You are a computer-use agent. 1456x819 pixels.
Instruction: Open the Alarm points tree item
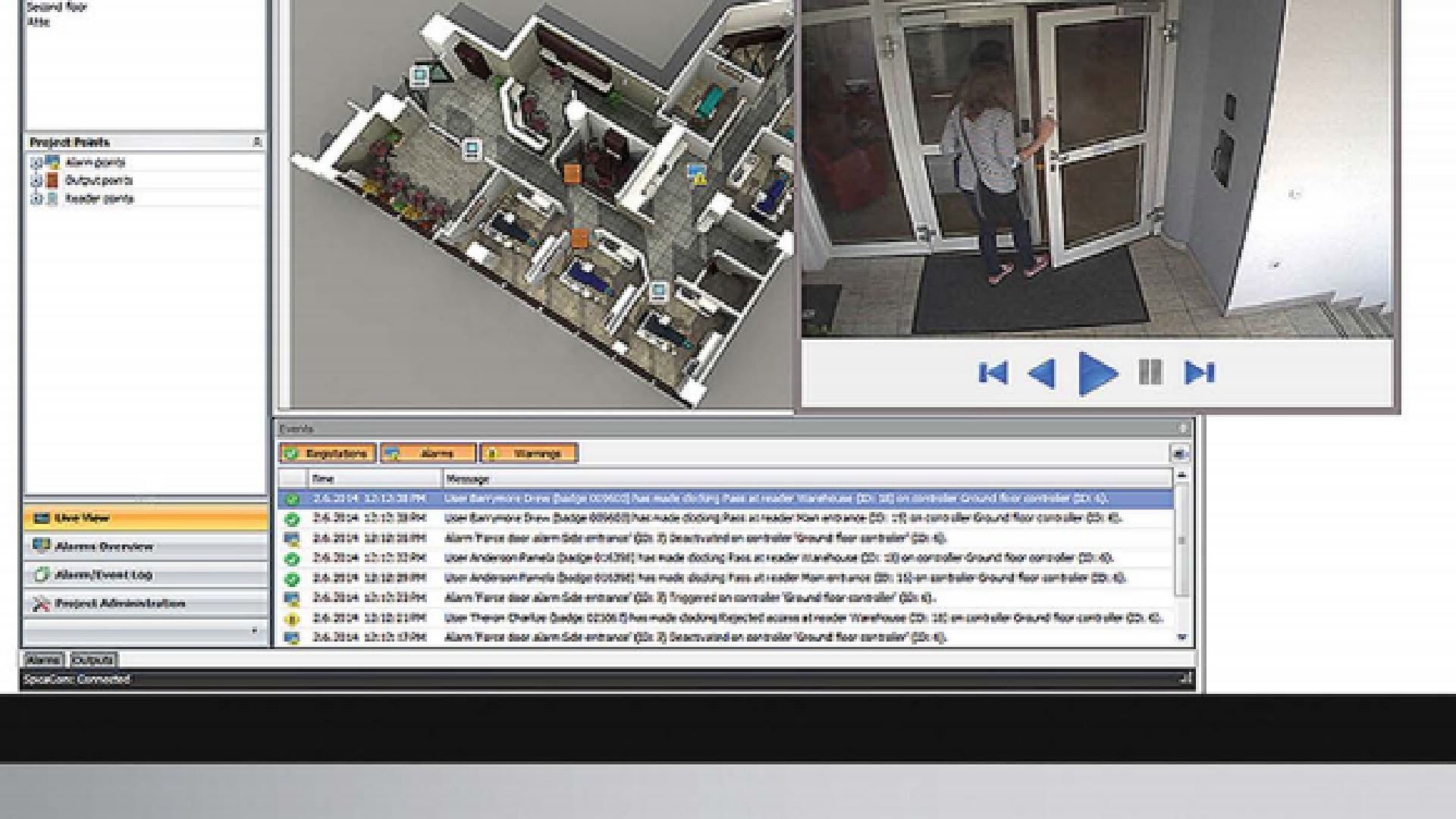point(96,162)
